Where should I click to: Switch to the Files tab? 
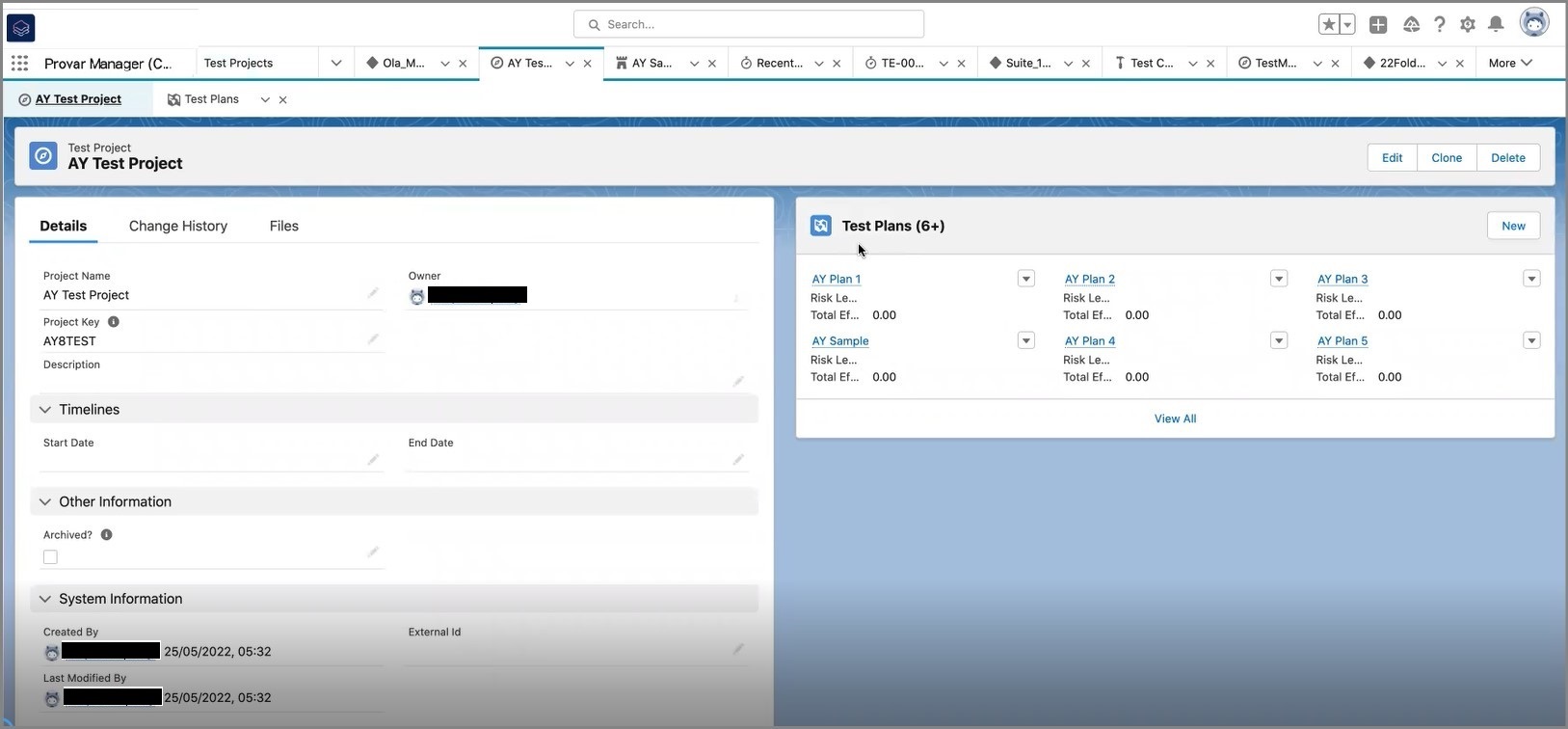[x=284, y=226]
